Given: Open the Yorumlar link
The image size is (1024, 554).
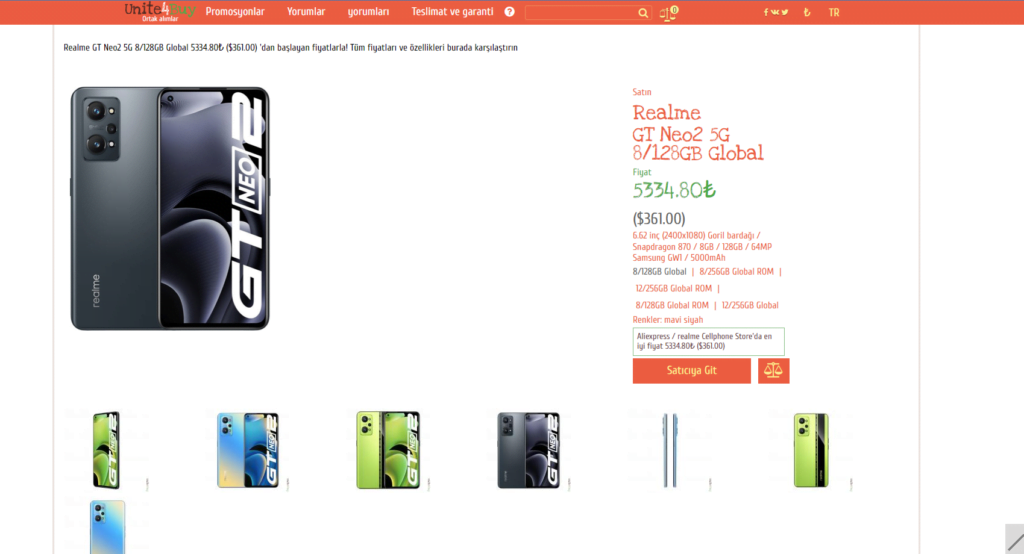Looking at the screenshot, I should [x=306, y=12].
